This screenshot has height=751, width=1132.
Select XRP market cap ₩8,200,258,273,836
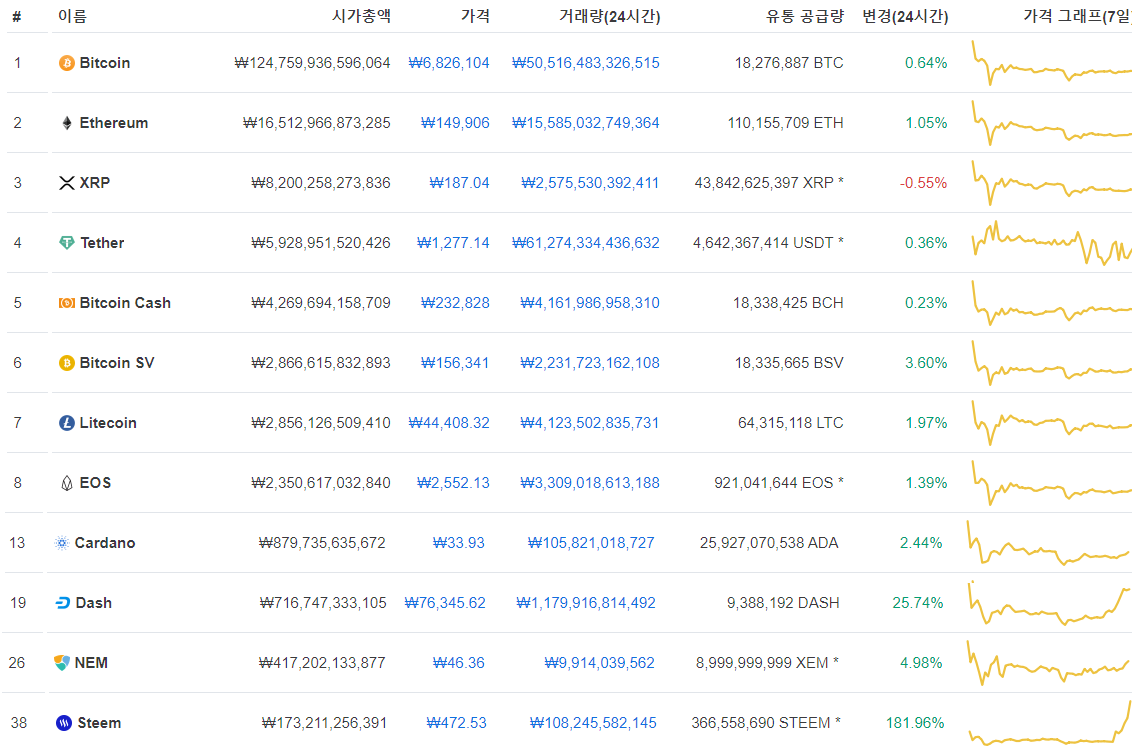point(321,183)
